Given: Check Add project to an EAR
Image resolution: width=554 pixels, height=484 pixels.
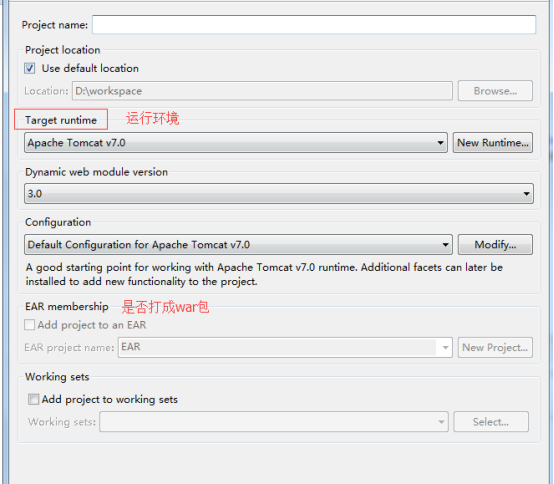Looking at the screenshot, I should (x=30, y=325).
